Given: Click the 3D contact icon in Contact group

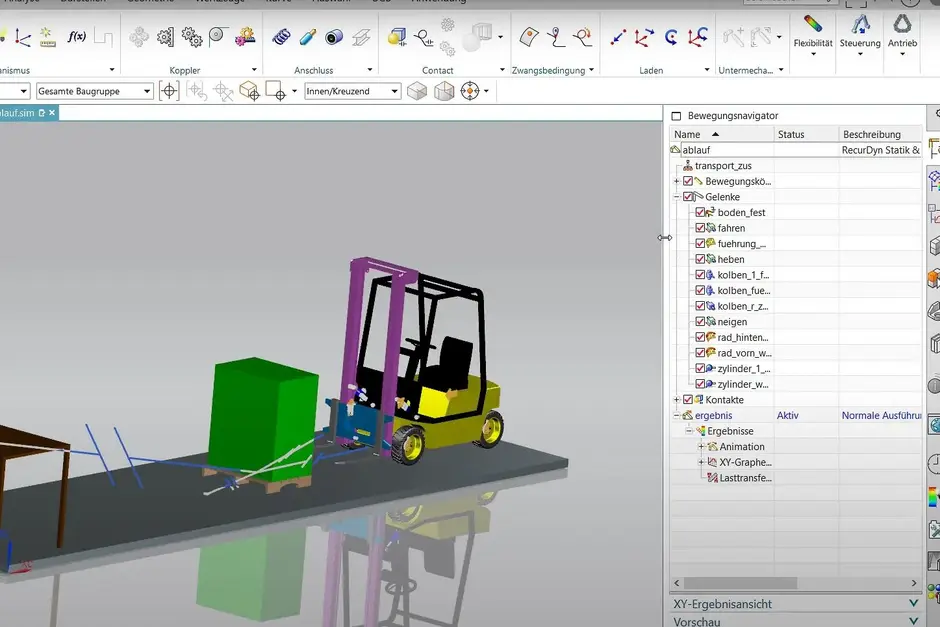Looking at the screenshot, I should coord(397,37).
